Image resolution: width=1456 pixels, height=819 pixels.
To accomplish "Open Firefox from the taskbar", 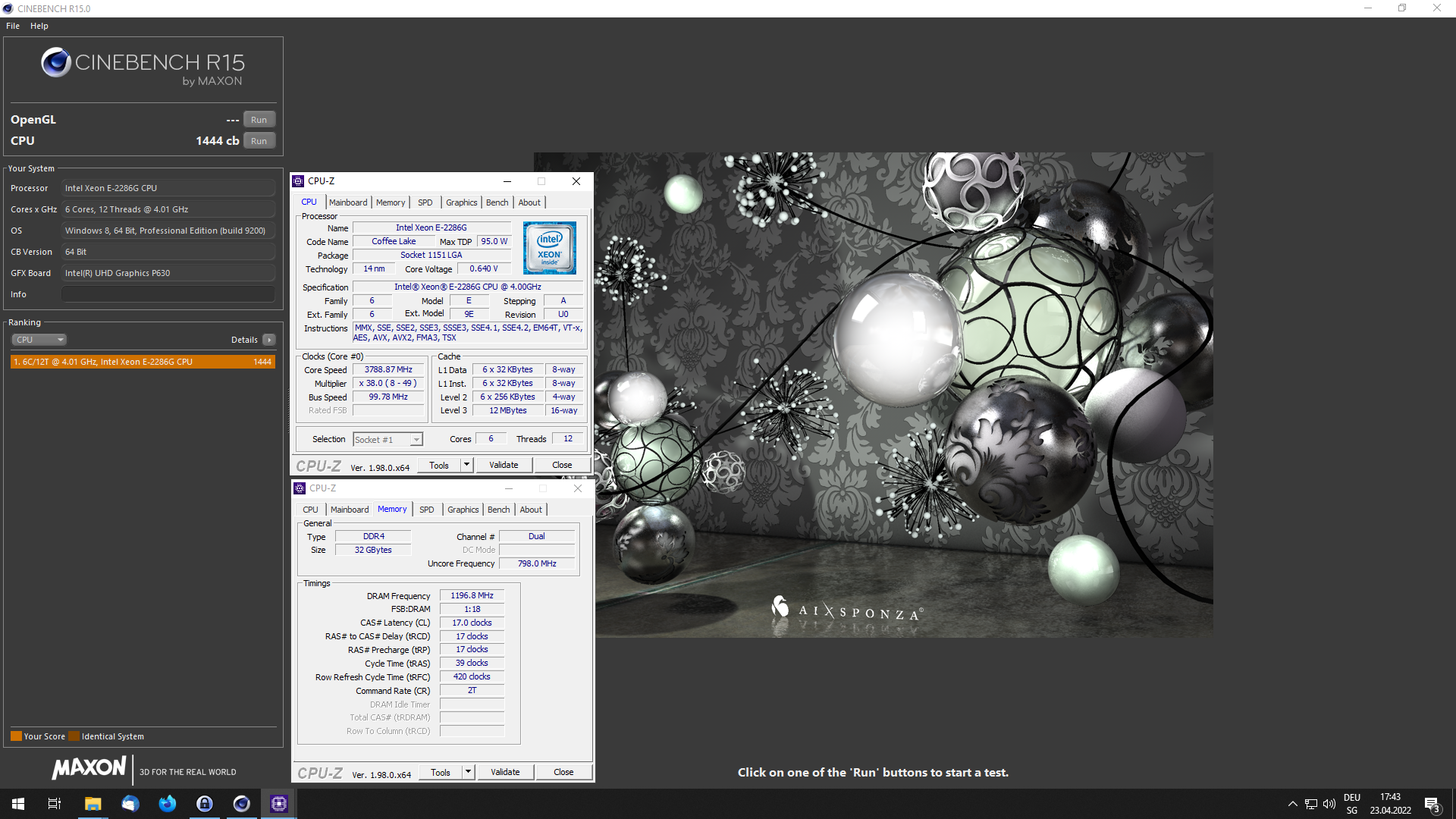I will [168, 804].
